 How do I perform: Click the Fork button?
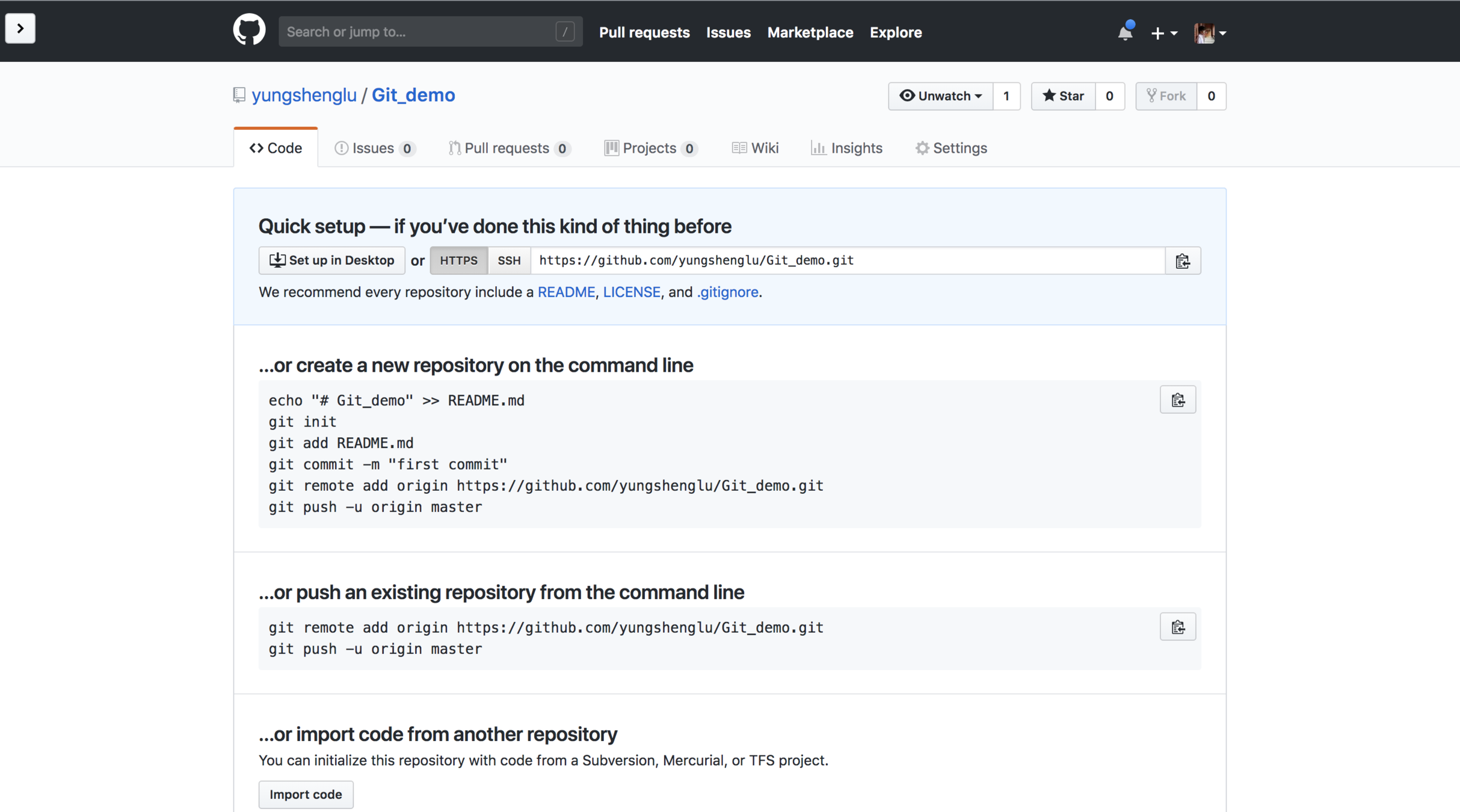(1166, 96)
